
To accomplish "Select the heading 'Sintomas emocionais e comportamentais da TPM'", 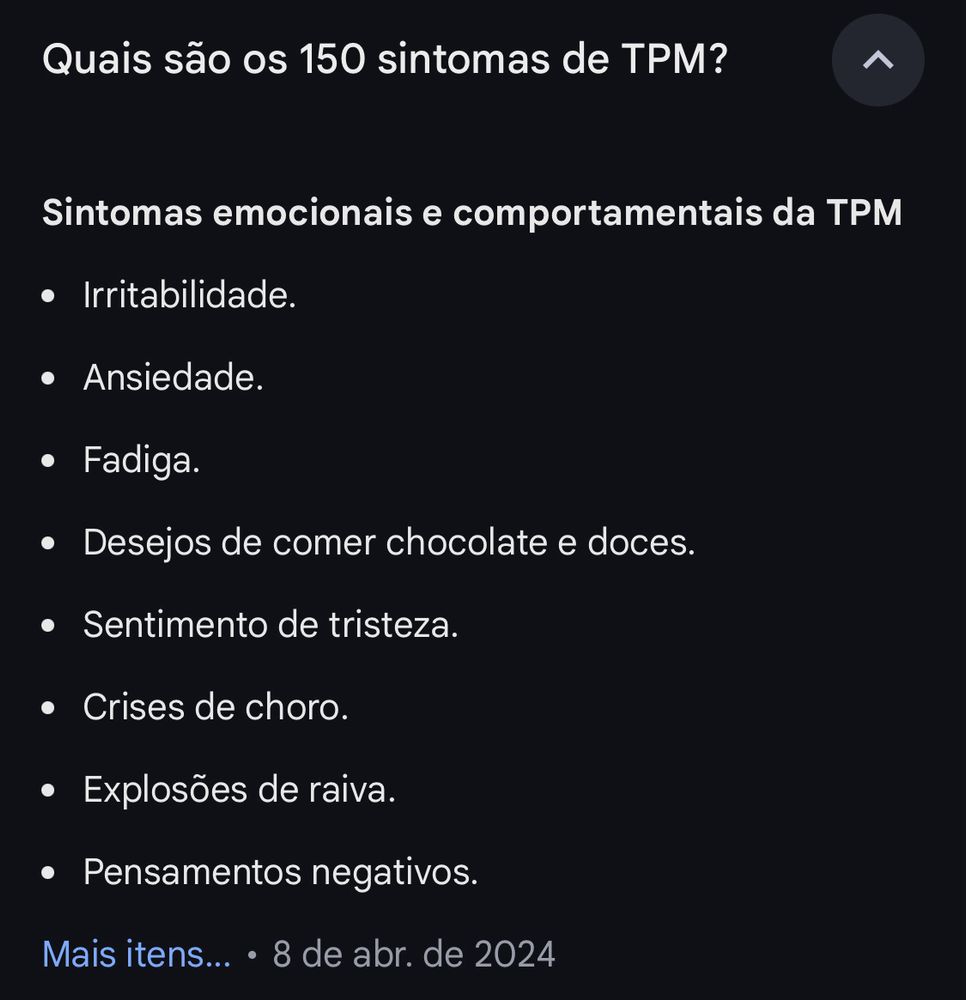I will click(472, 212).
